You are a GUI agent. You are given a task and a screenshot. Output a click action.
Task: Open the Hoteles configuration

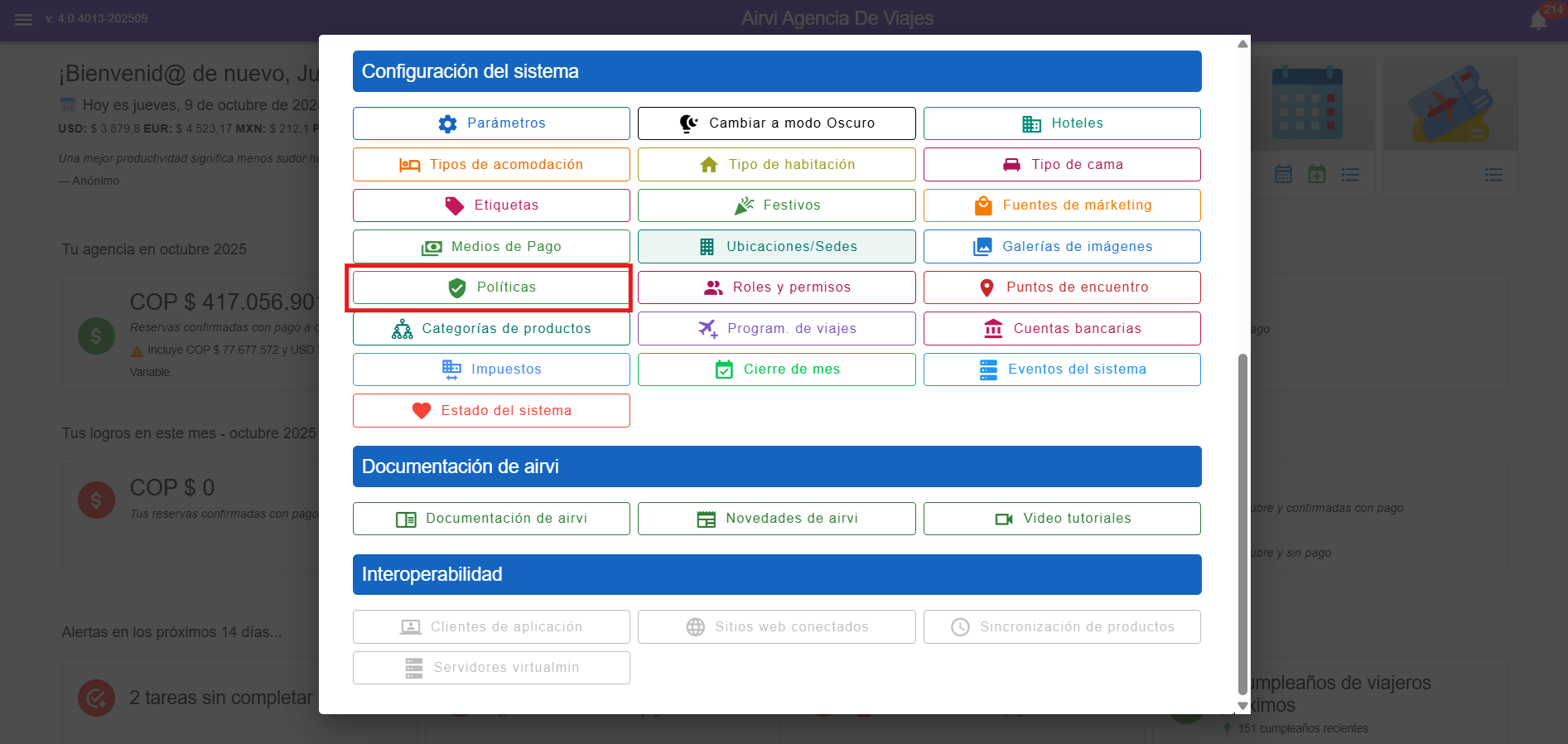[1061, 123]
